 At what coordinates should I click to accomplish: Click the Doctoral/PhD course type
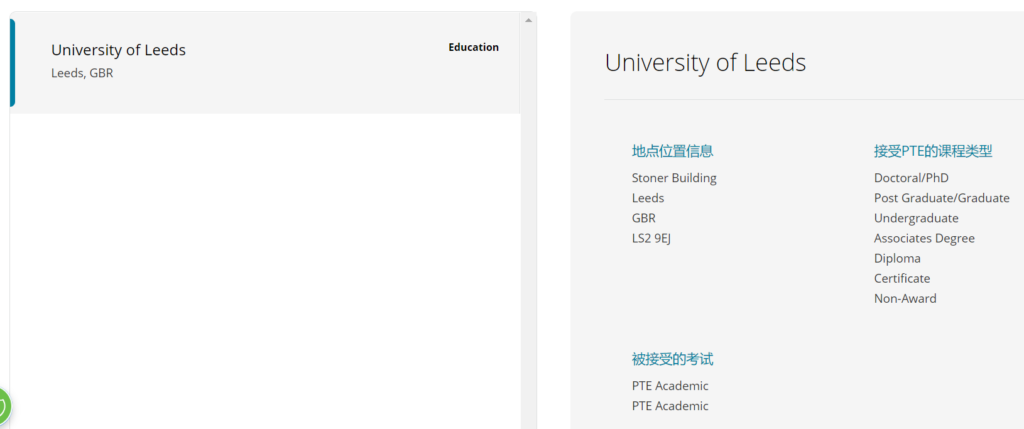(x=911, y=178)
